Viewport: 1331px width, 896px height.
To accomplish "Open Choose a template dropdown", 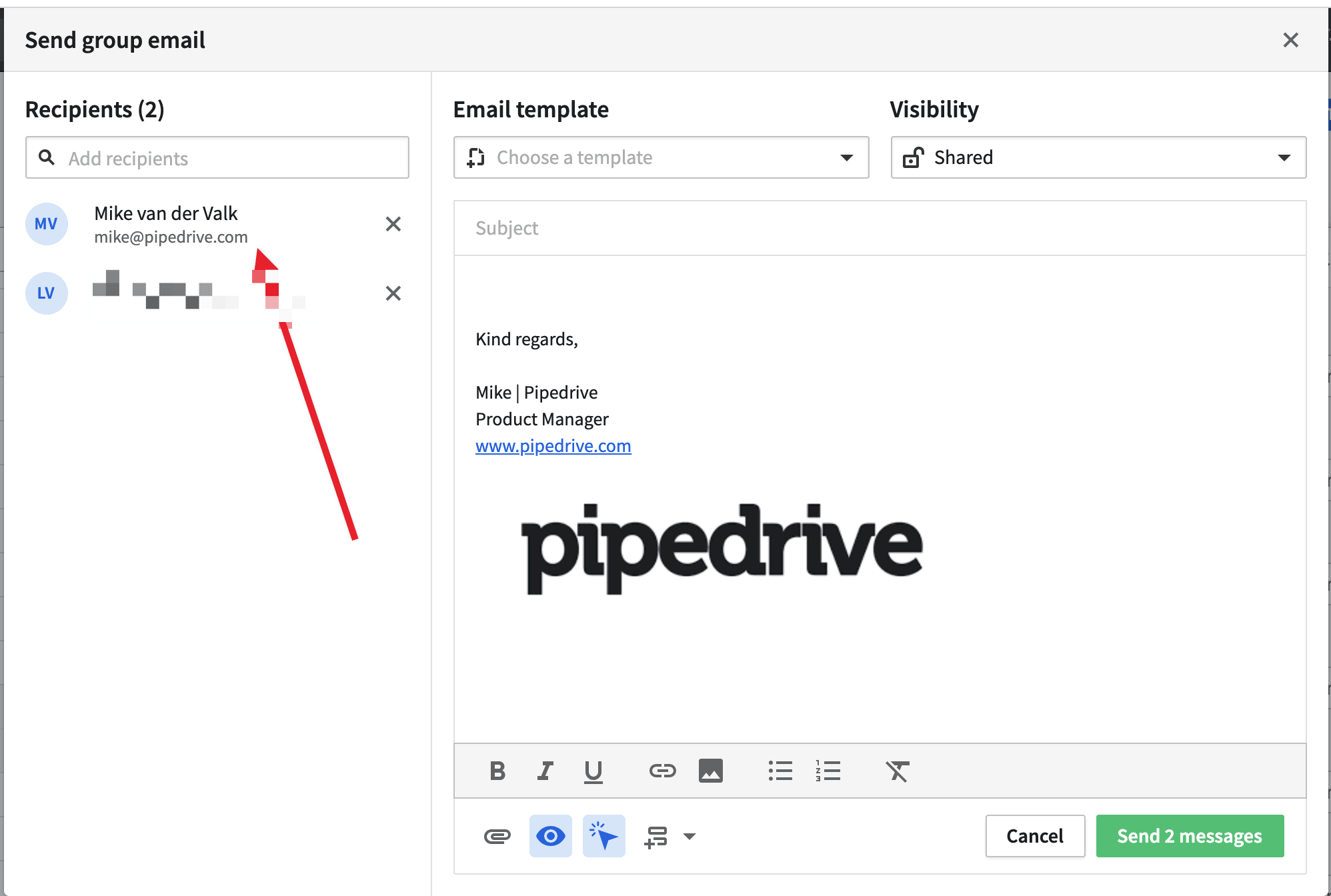I will point(660,157).
